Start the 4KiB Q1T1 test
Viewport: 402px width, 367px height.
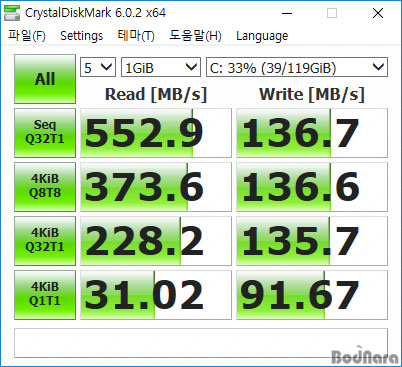45,295
